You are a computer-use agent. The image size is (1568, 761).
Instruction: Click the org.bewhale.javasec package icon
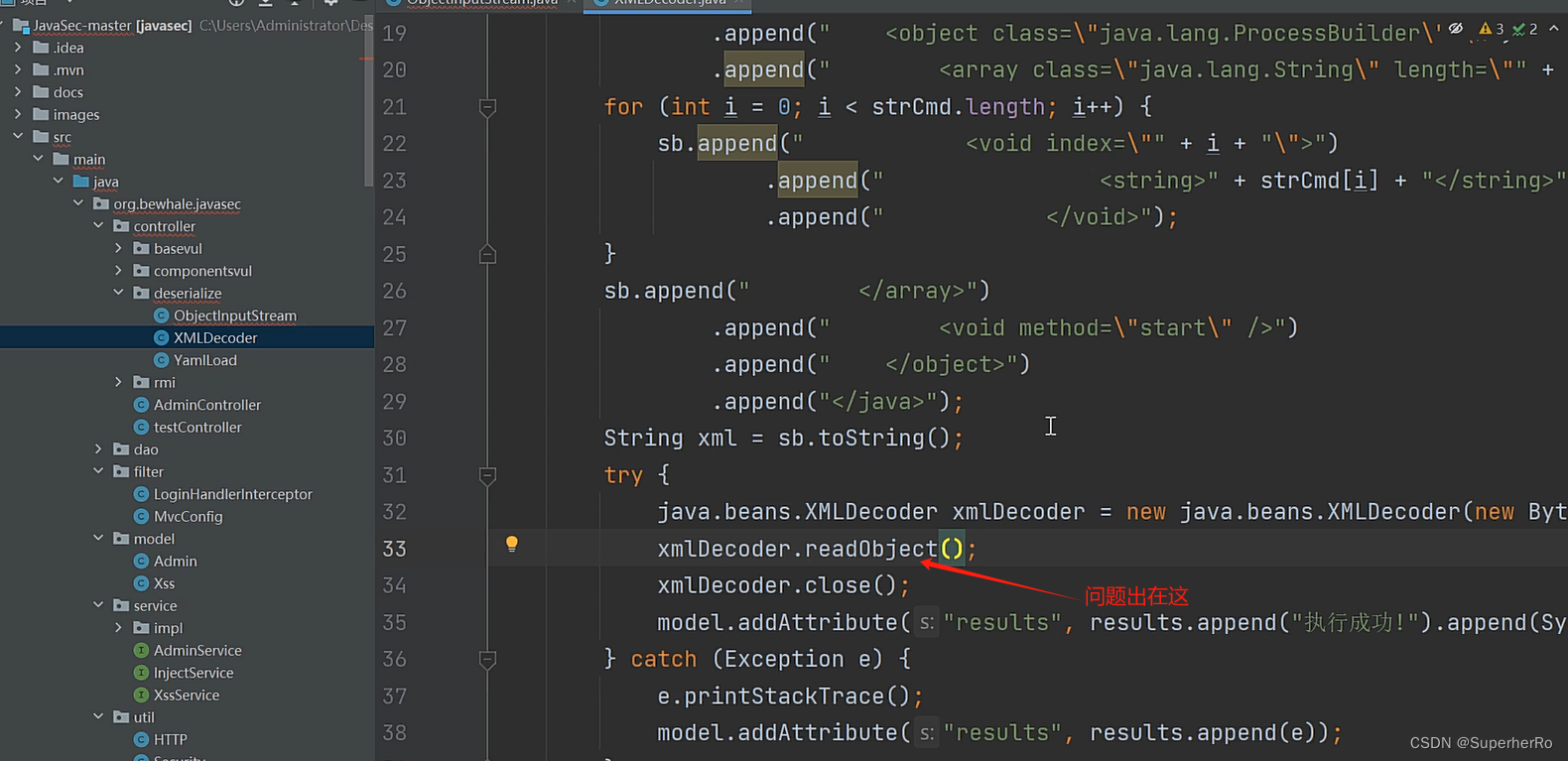coord(101,203)
